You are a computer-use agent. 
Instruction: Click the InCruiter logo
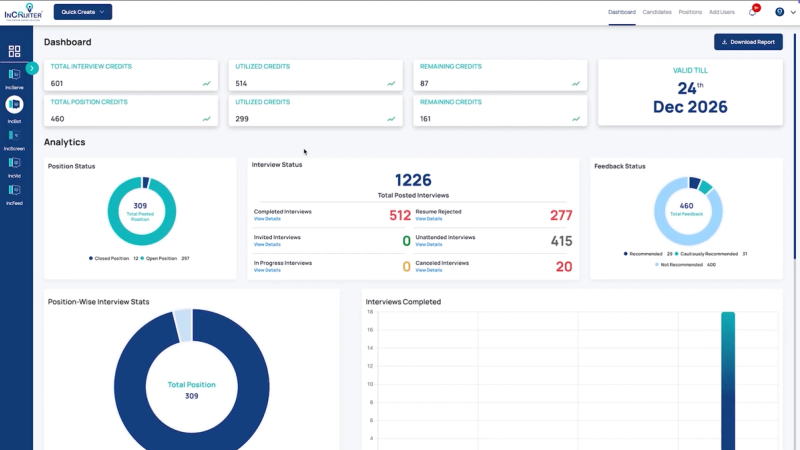coord(23,12)
